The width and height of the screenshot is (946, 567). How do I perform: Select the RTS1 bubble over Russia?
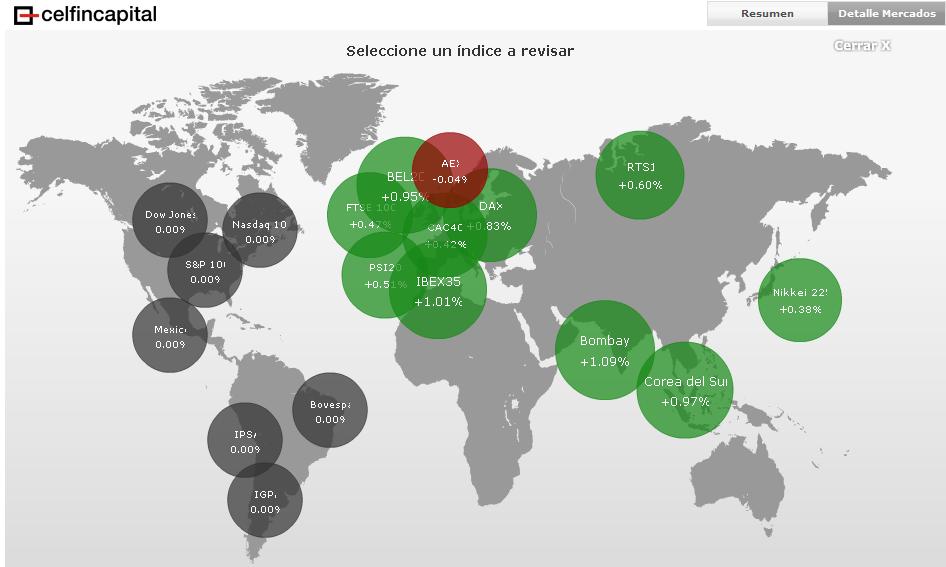[640, 176]
